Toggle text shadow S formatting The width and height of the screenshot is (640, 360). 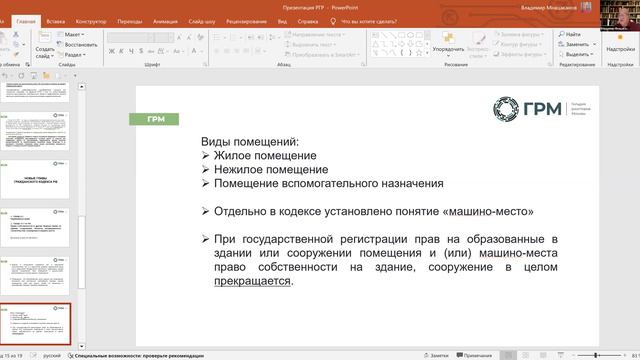click(x=141, y=51)
